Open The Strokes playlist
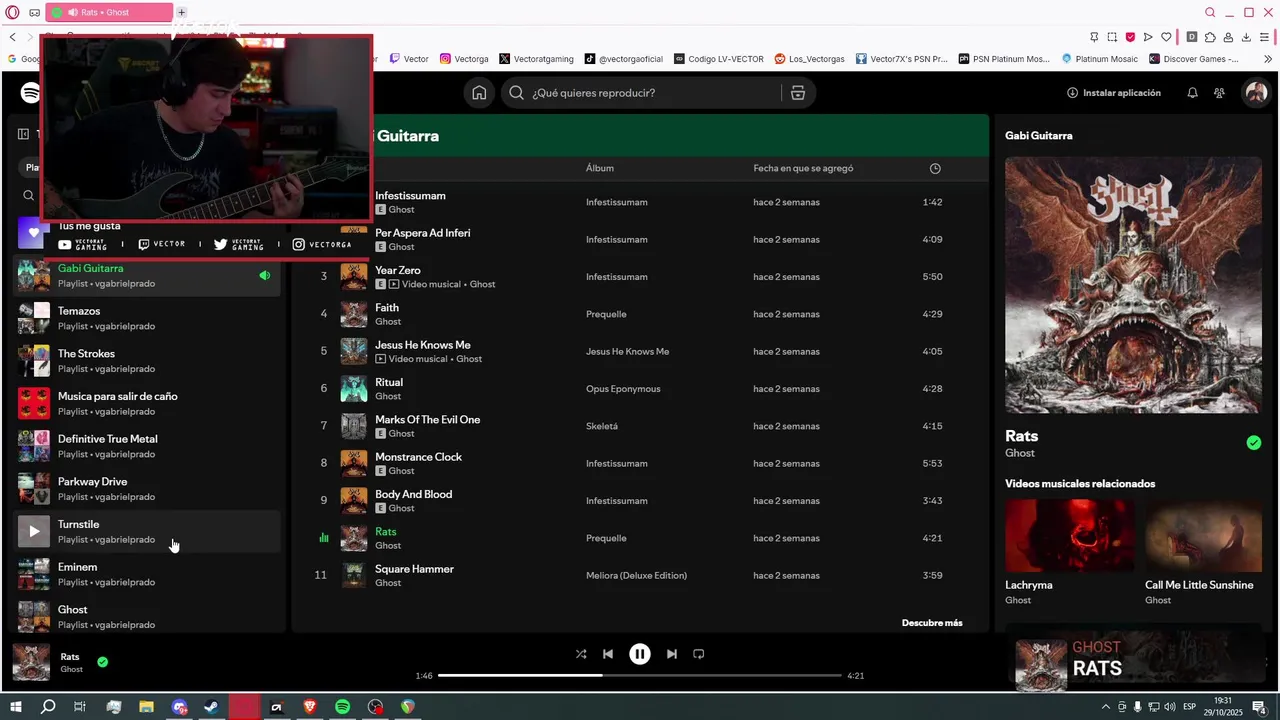 [147, 361]
